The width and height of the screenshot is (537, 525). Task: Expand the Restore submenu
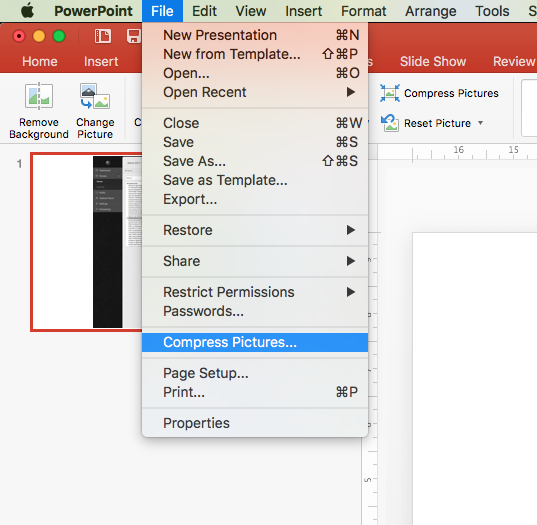coord(255,230)
